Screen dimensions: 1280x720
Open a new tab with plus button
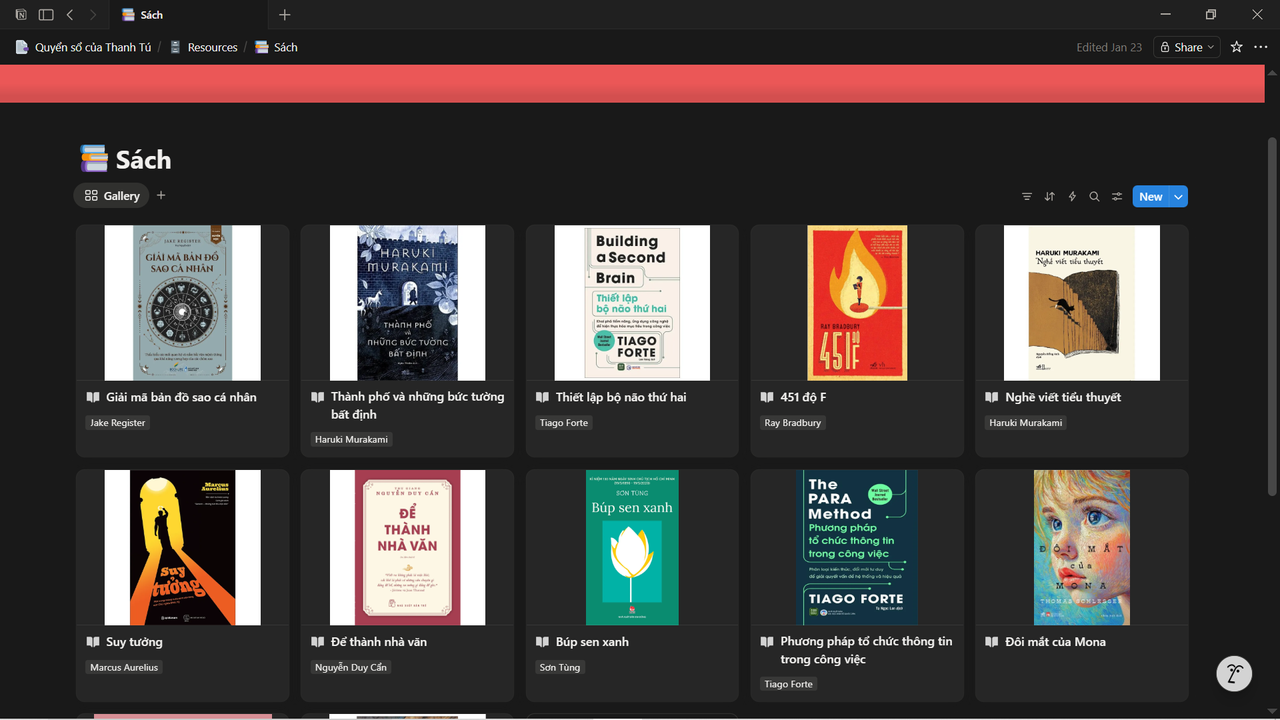(285, 15)
